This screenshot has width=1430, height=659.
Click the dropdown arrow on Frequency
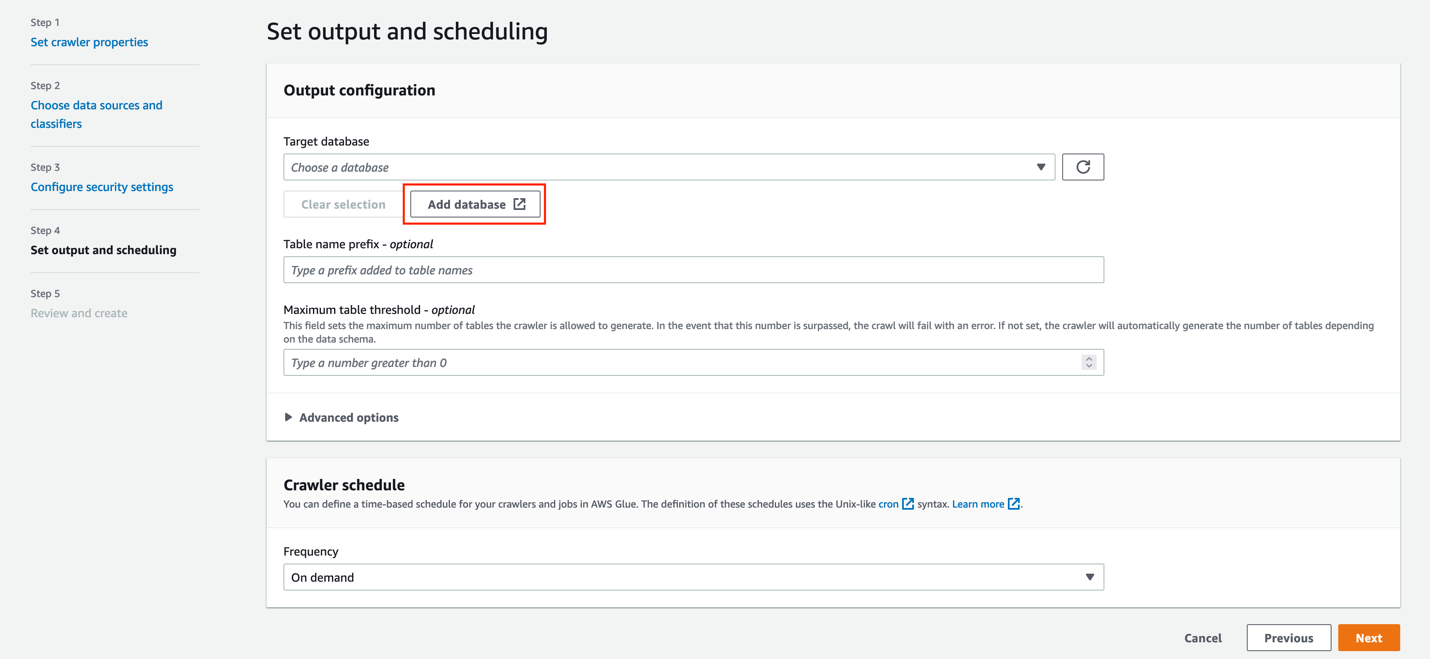point(1090,577)
